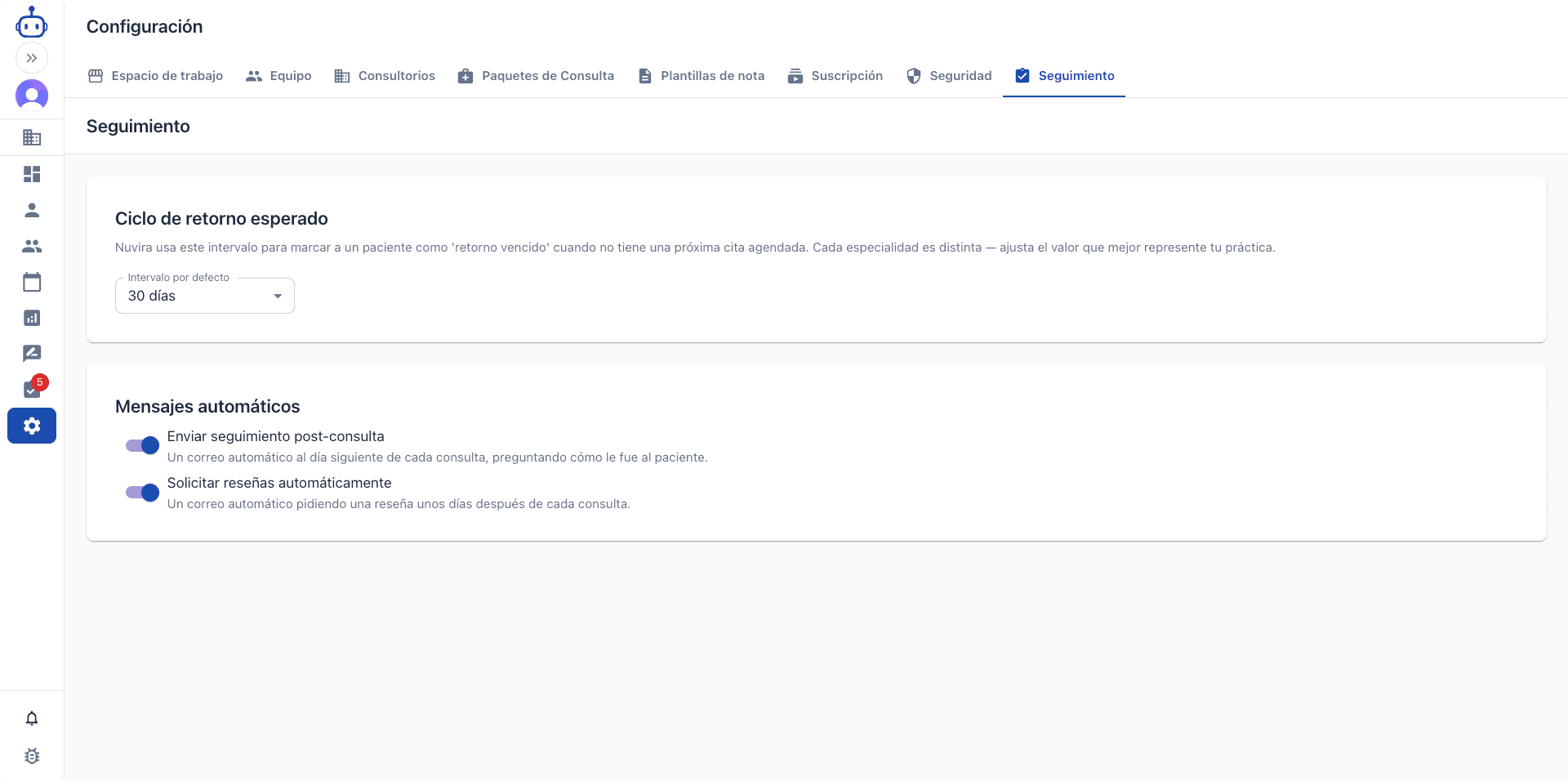The image size is (1568, 781).
Task: Open the tasks icon with badge 5
Action: click(x=32, y=390)
